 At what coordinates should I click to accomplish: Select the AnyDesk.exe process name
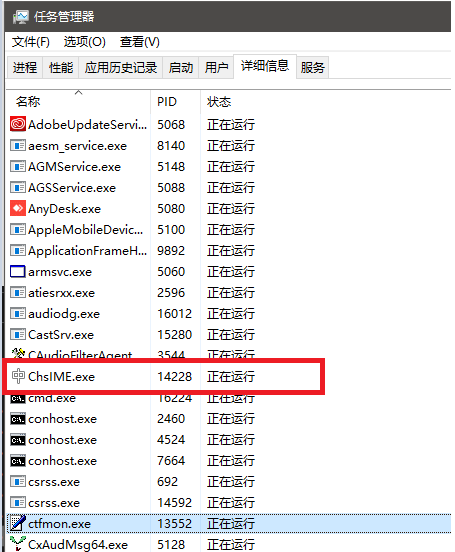point(64,209)
